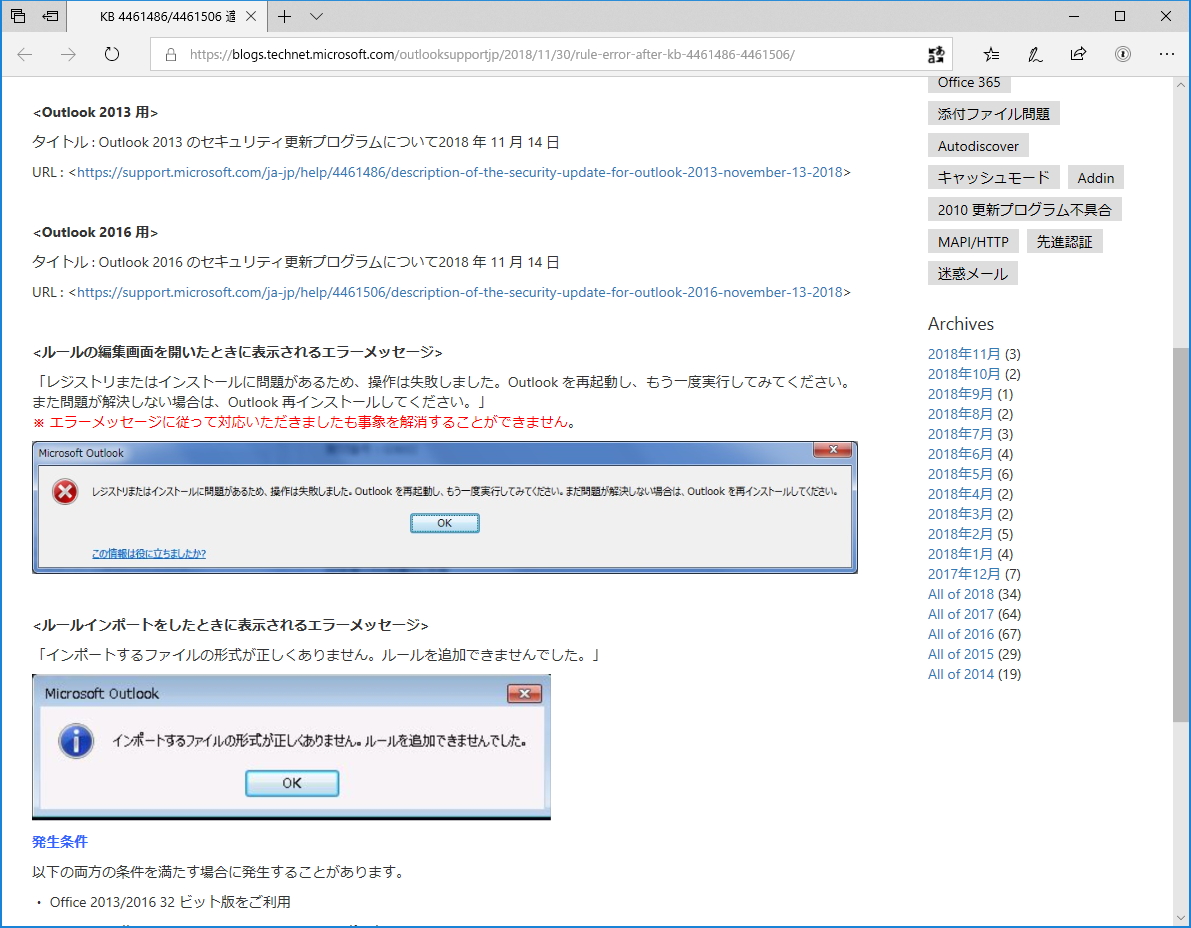Add this page to favorites with star icon

click(990, 55)
